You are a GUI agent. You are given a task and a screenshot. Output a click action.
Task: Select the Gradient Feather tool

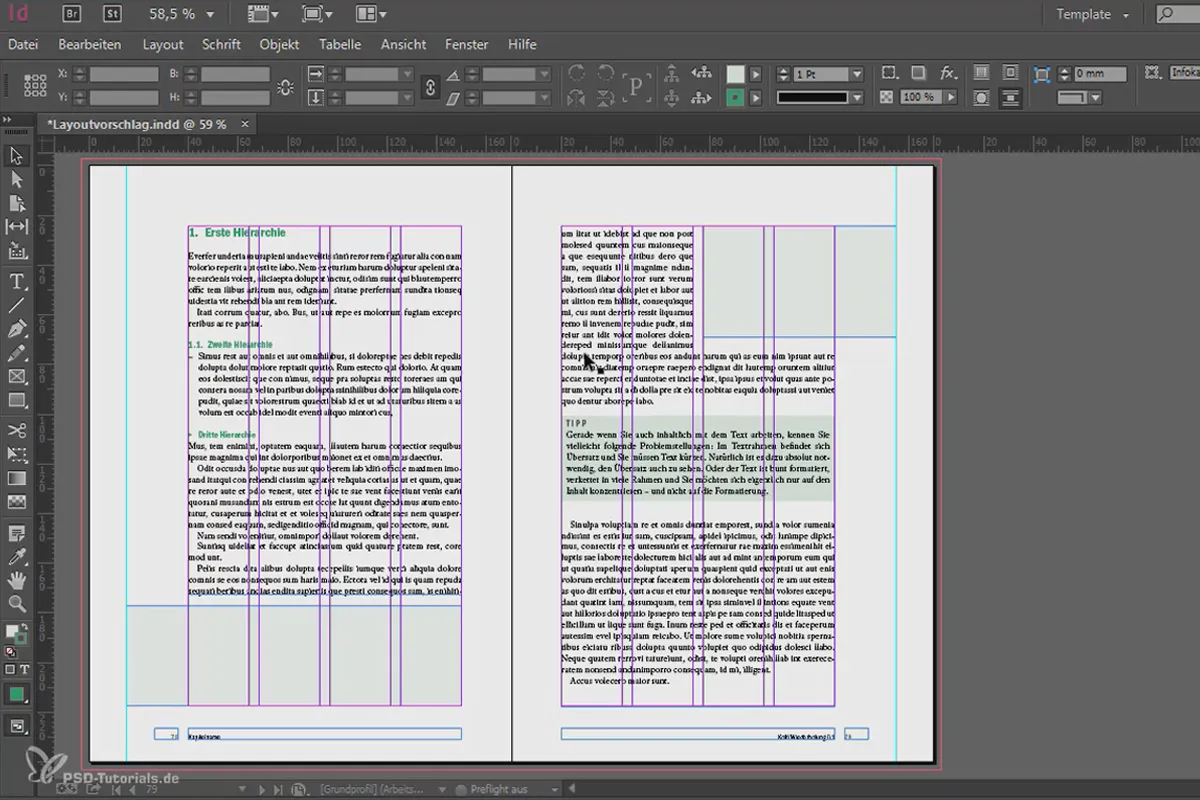click(x=16, y=502)
